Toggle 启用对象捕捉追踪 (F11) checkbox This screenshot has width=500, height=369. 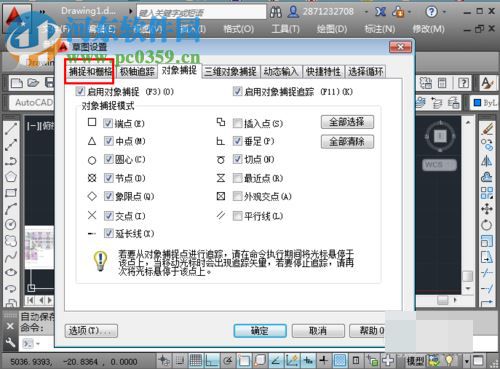[237, 91]
